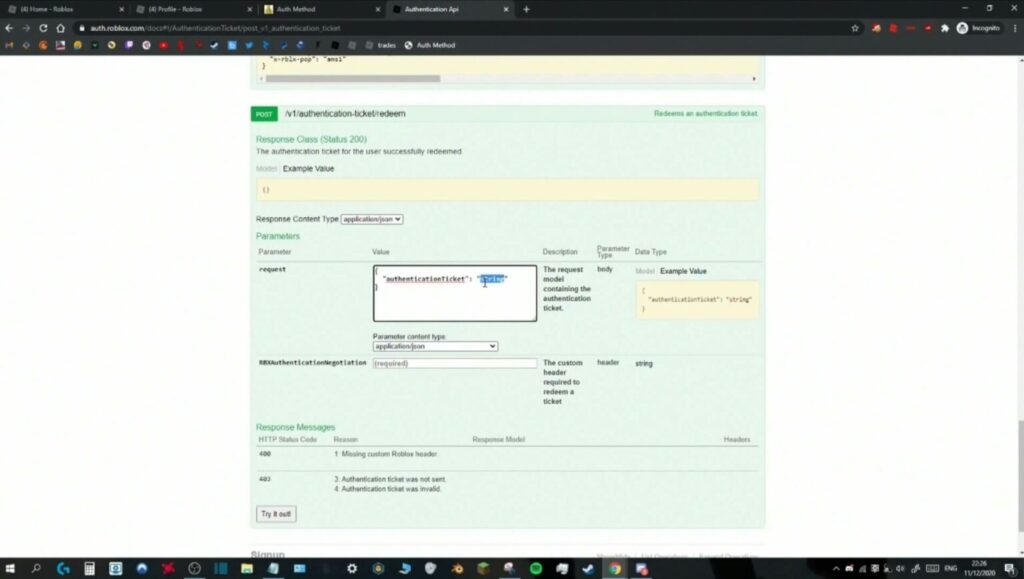The width and height of the screenshot is (1024, 579).
Task: Show the response Model view
Action: pos(266,168)
